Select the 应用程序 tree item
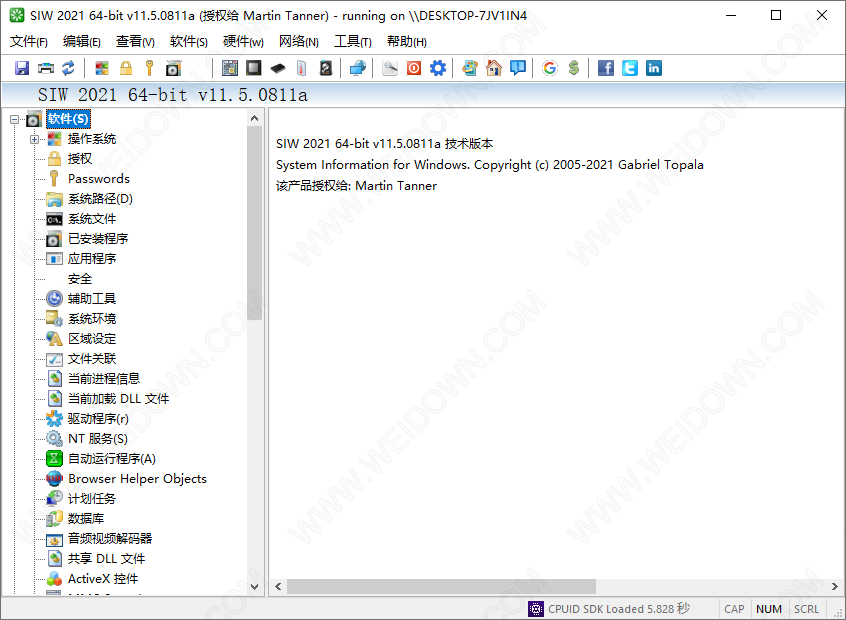This screenshot has height=620, width=846. pyautogui.click(x=92, y=258)
